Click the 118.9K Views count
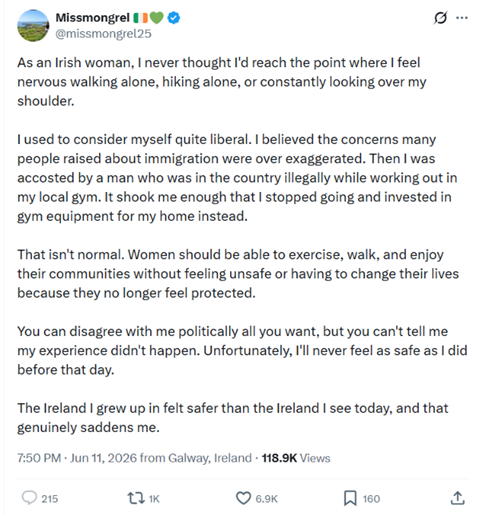Viewport: 488px width, 515px height. [x=296, y=458]
